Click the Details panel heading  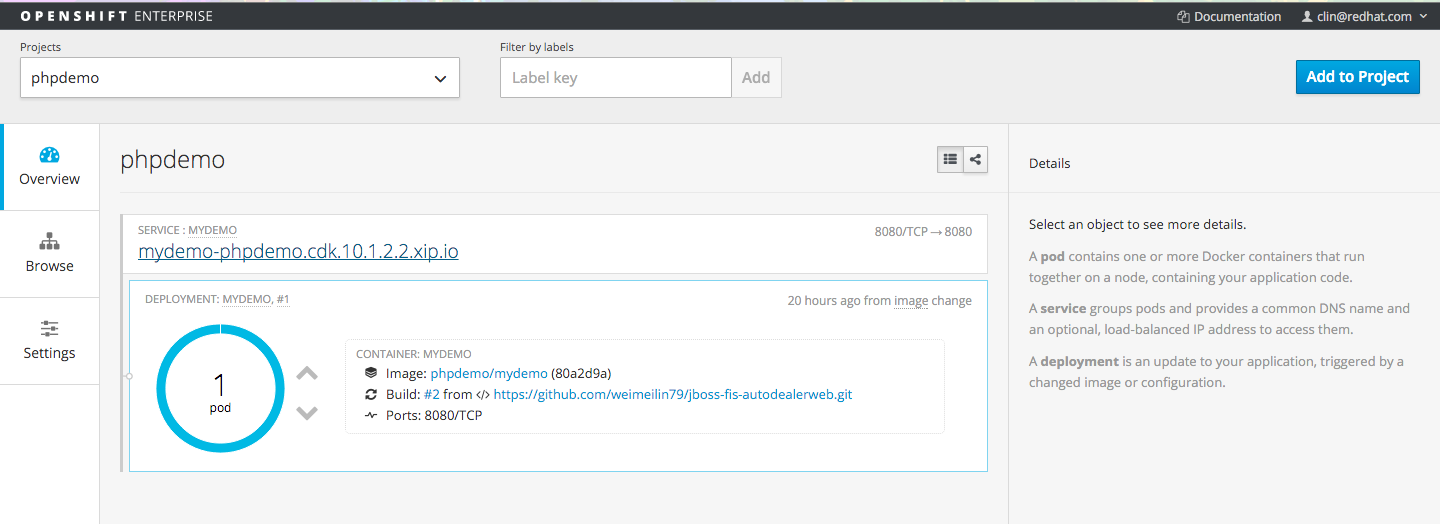tap(1049, 163)
